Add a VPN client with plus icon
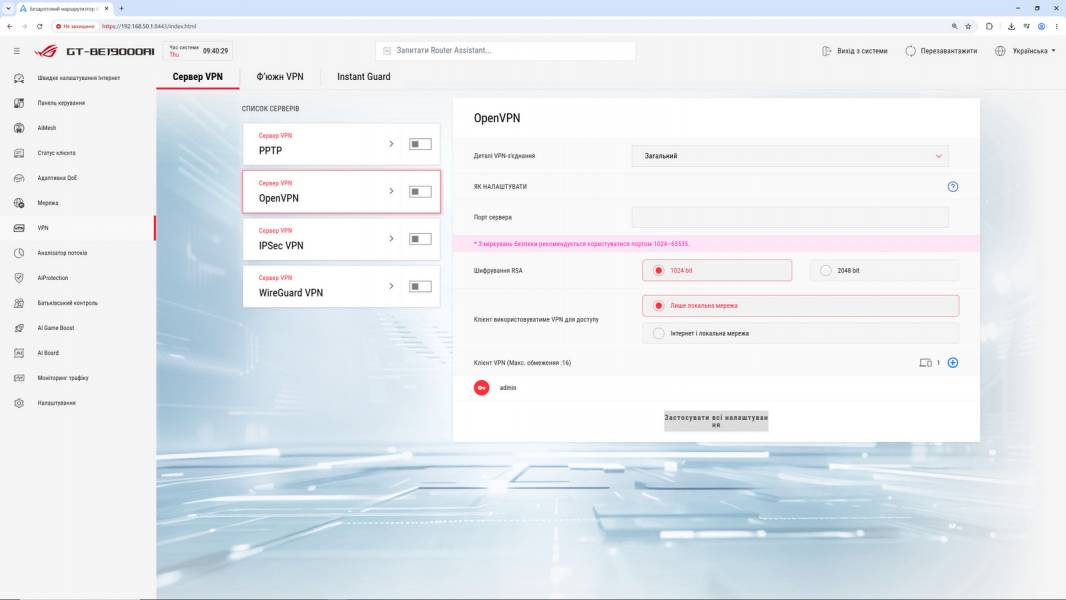Screen dimensions: 1066x600 [x=952, y=363]
